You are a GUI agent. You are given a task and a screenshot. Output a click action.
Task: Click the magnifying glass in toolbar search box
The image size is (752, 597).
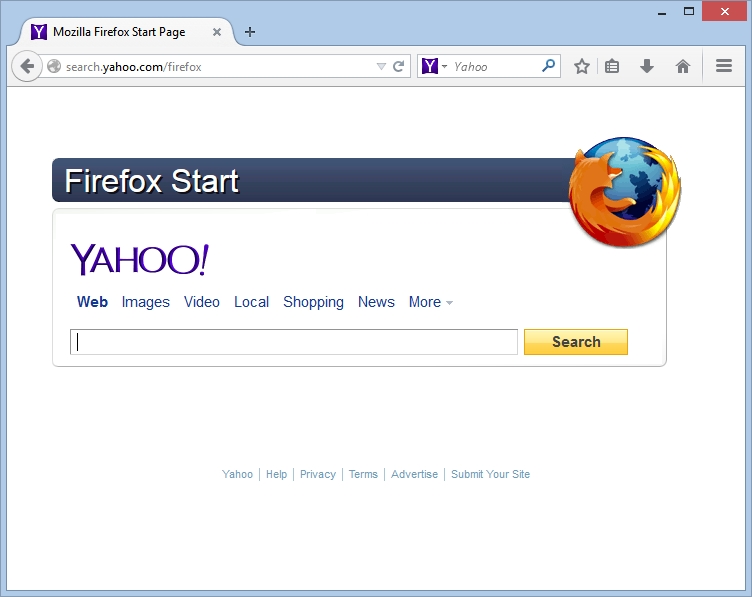(548, 66)
